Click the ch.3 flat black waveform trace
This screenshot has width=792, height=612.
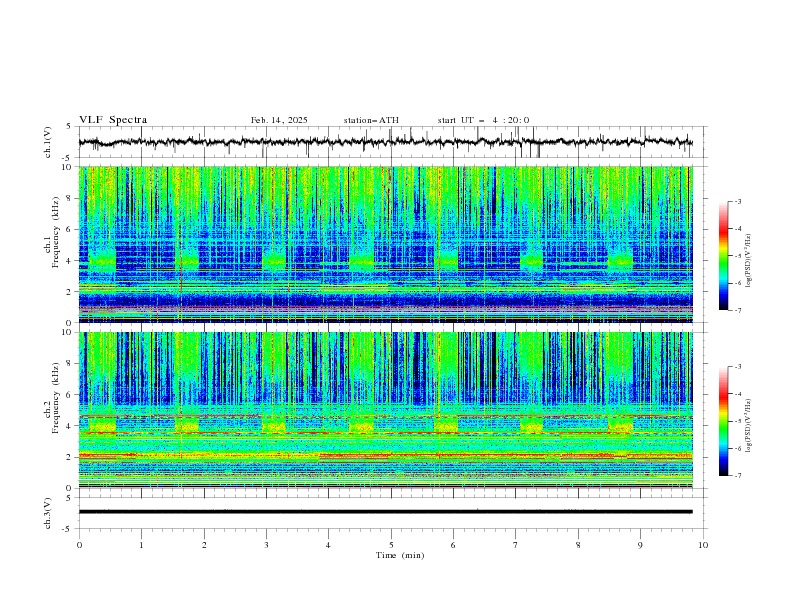pyautogui.click(x=385, y=512)
